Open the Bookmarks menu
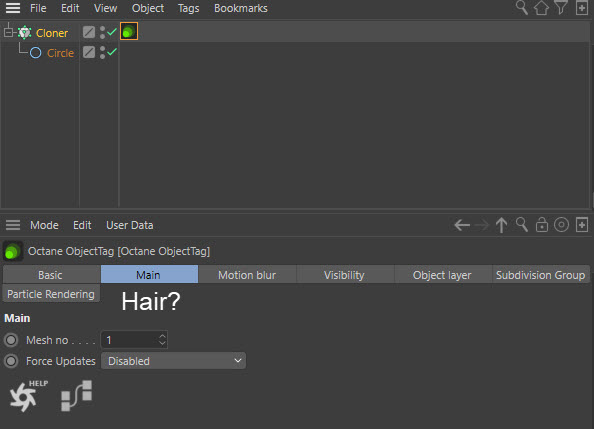The width and height of the screenshot is (594, 429). pos(241,8)
